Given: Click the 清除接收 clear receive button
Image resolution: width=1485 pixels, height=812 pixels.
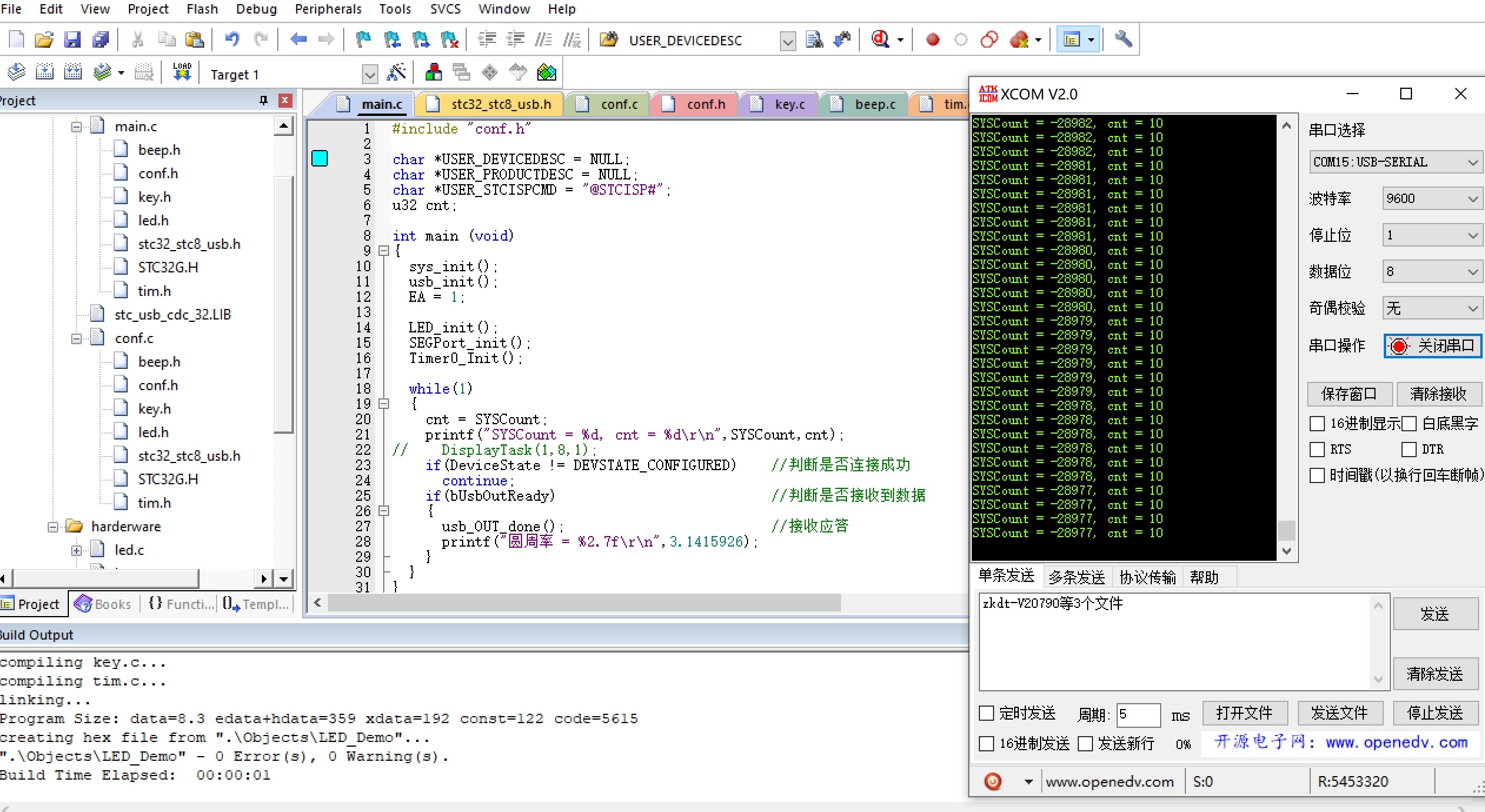Looking at the screenshot, I should pyautogui.click(x=1439, y=394).
